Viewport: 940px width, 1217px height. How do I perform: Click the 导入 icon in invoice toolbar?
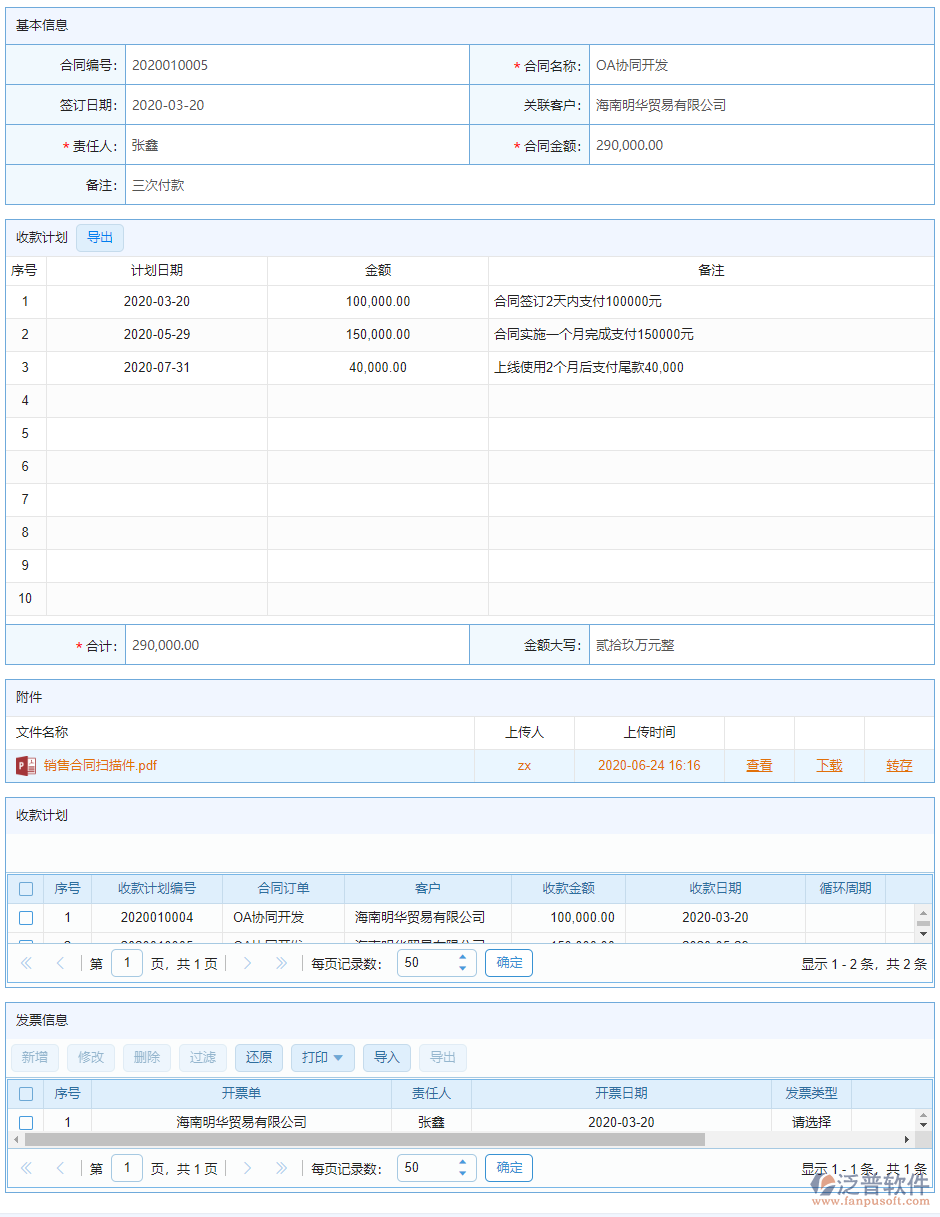tap(387, 1057)
